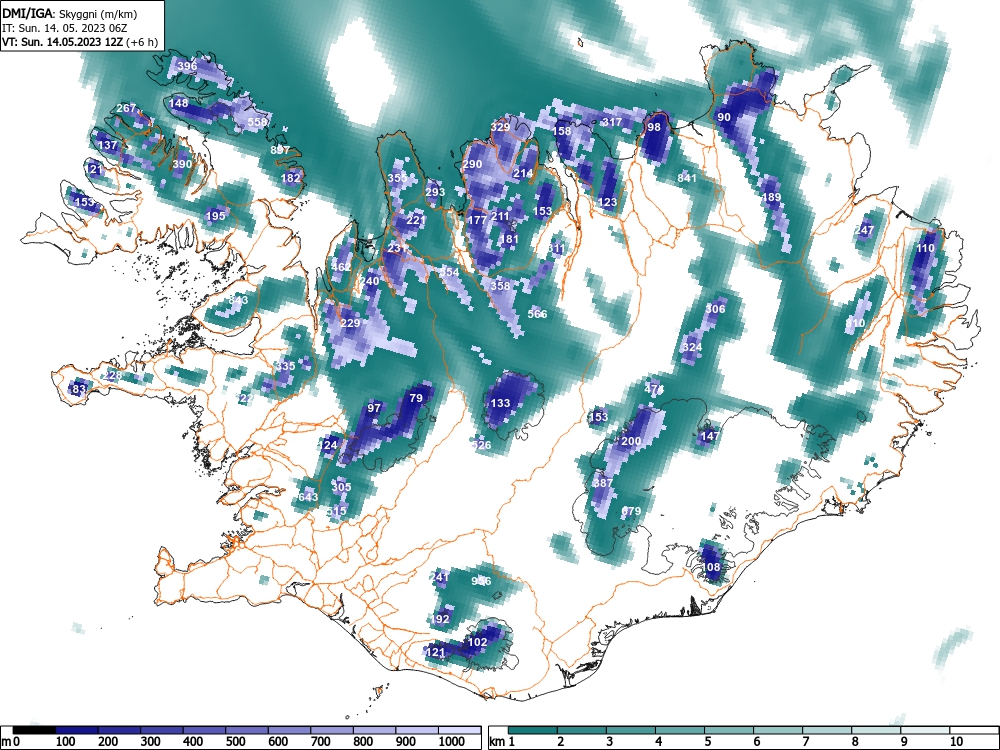1000x750 pixels.
Task: Click the visibility value 221
Action: [x=415, y=220]
